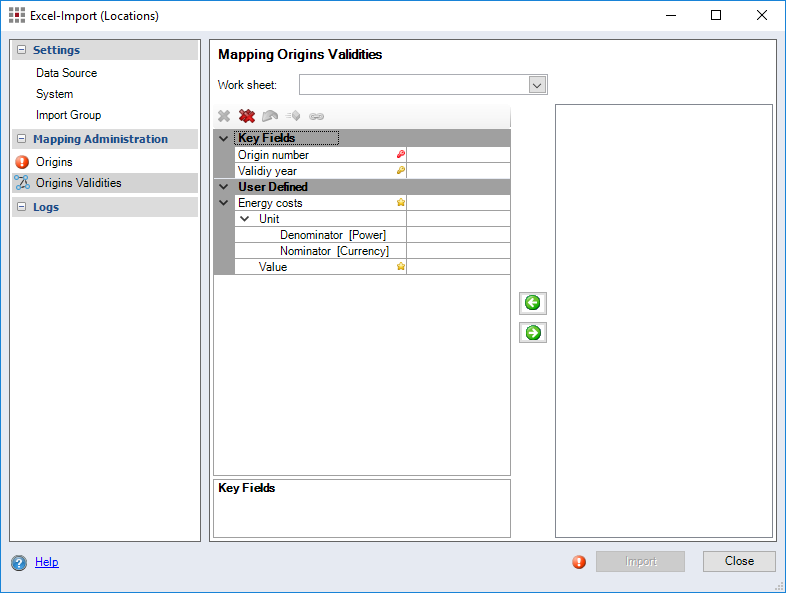Click the blue Help question mark icon
Screen dimensions: 786x593
[x=19, y=563]
